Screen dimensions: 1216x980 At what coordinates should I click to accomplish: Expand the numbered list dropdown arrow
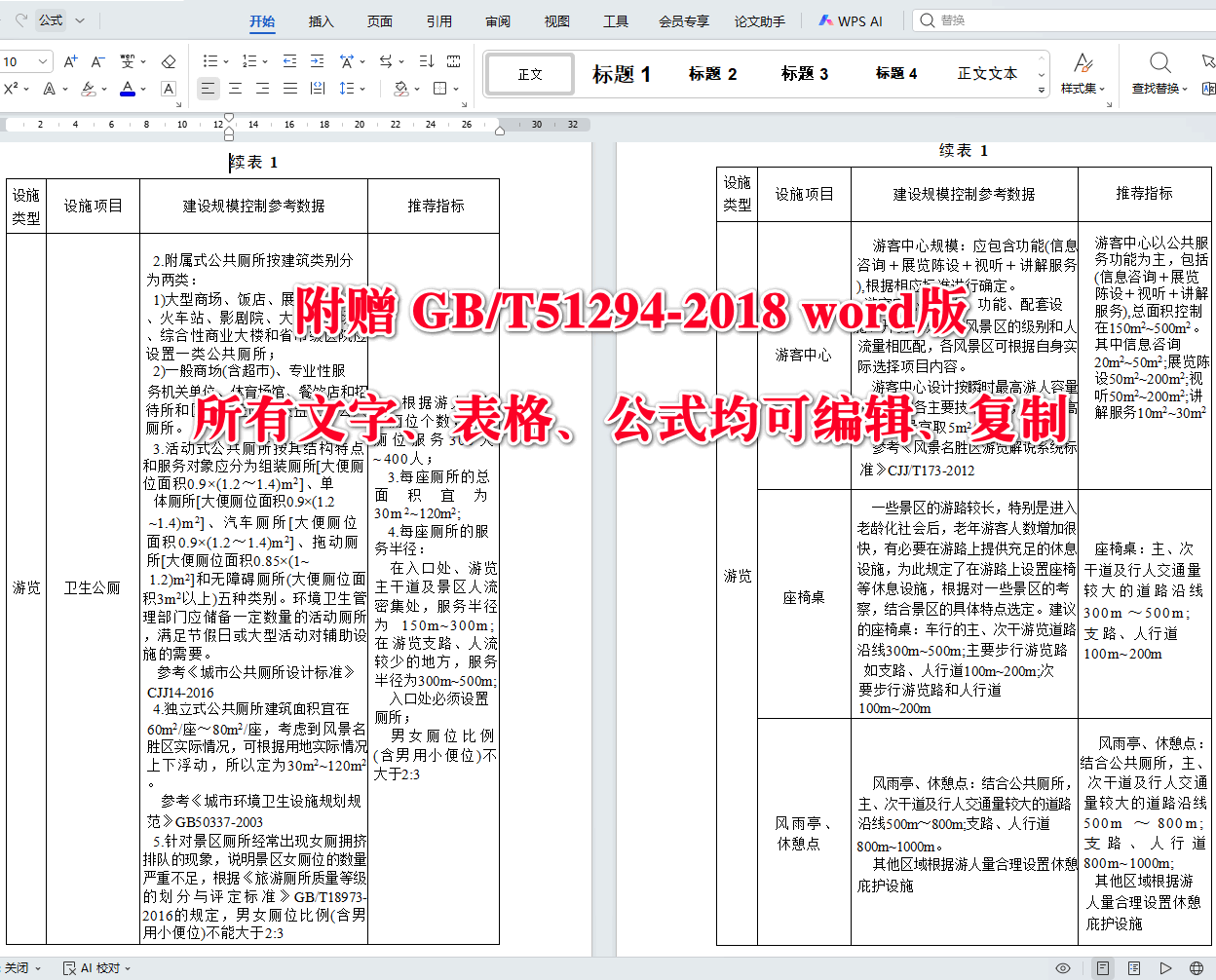point(265,62)
